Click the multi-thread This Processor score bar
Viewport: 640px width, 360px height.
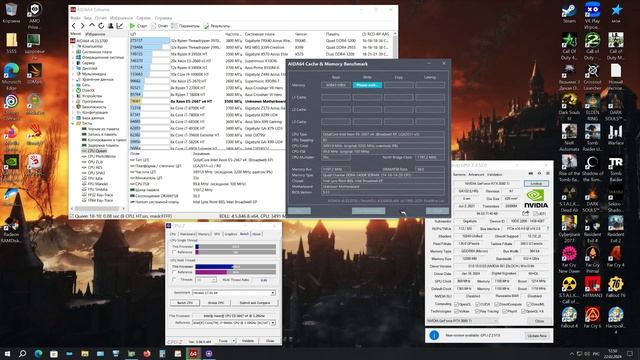236,267
